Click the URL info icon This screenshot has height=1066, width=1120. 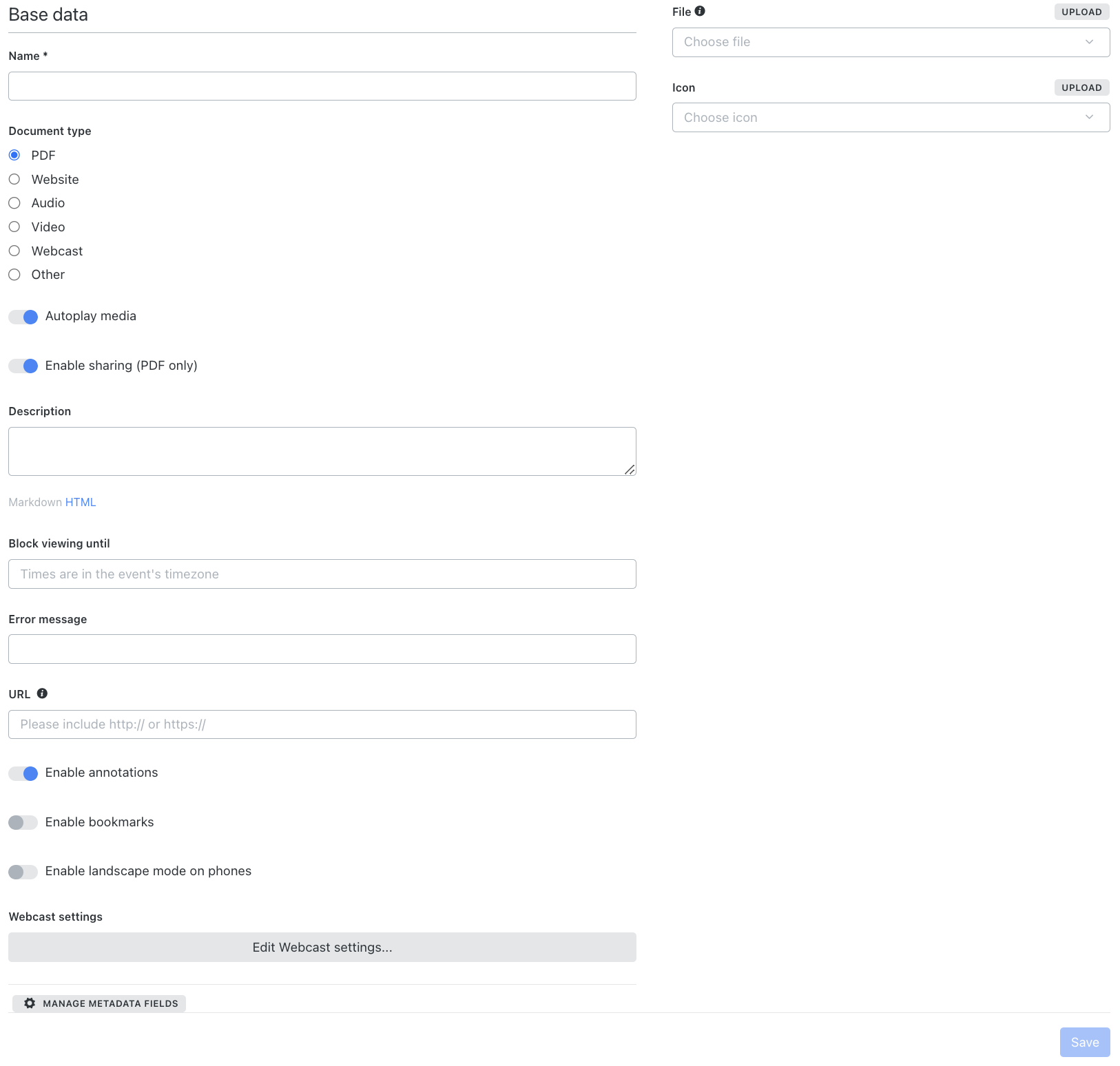click(42, 693)
